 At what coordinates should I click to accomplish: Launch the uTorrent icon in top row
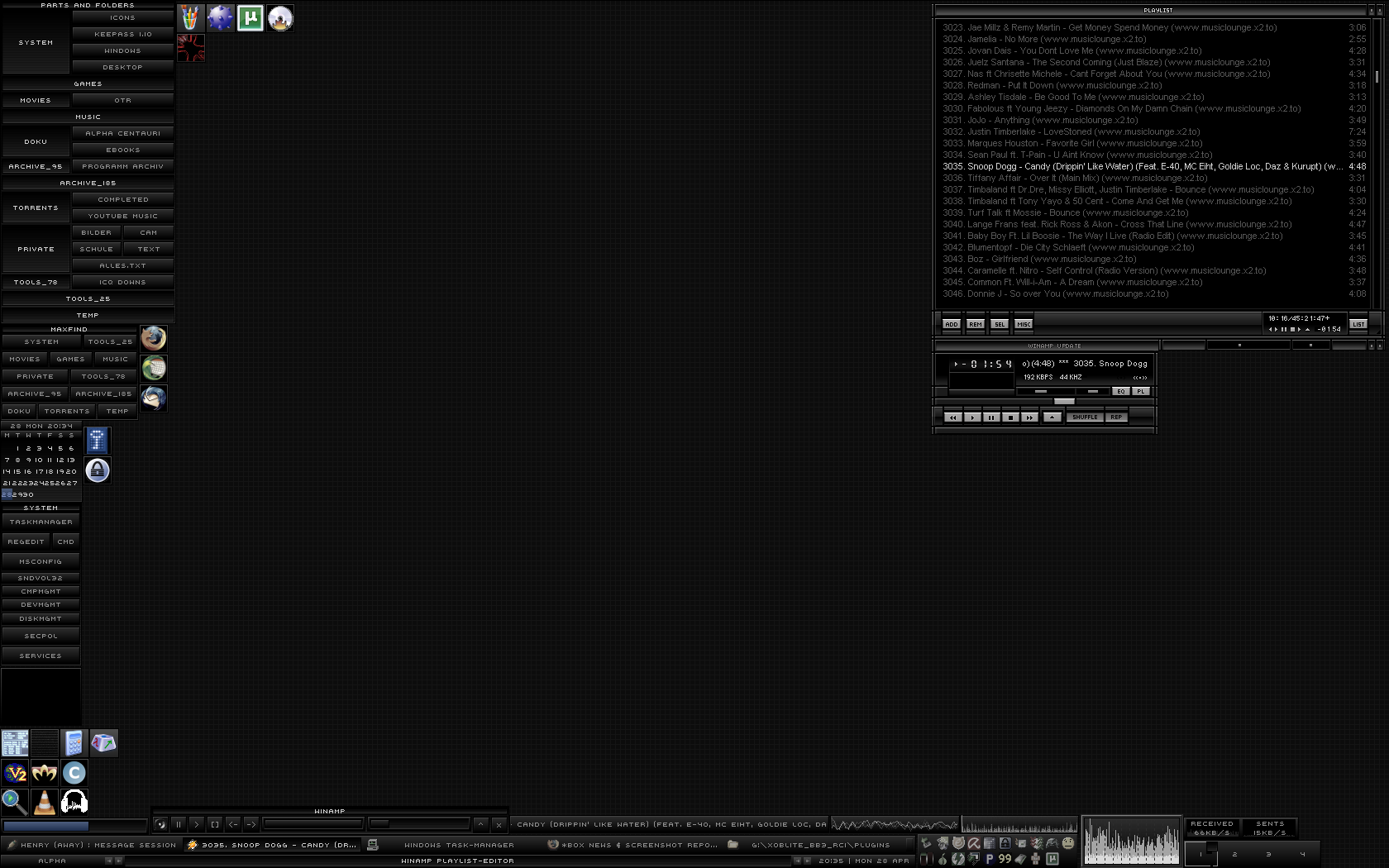[251, 17]
